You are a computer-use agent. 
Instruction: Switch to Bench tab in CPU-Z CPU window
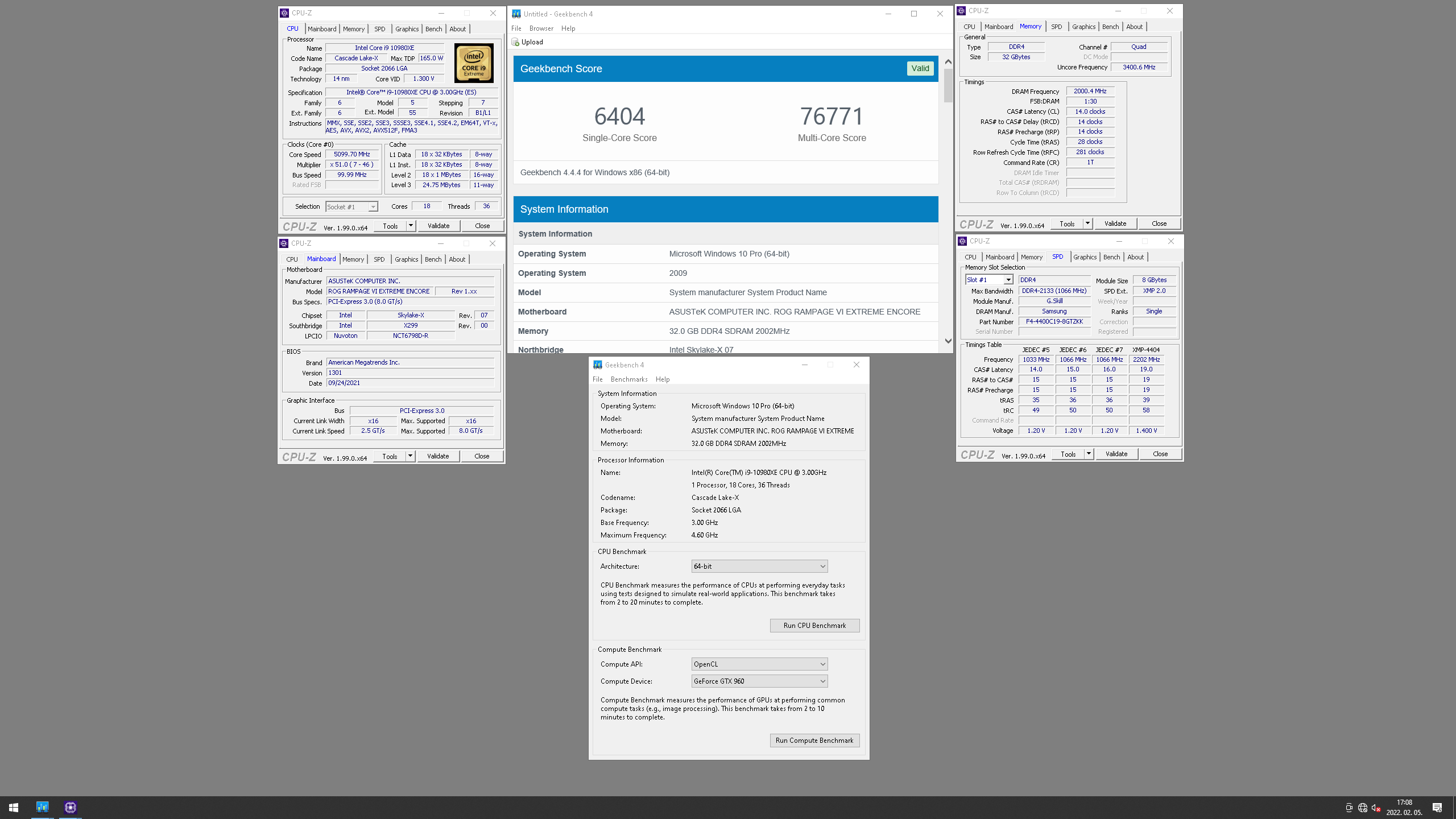[433, 29]
